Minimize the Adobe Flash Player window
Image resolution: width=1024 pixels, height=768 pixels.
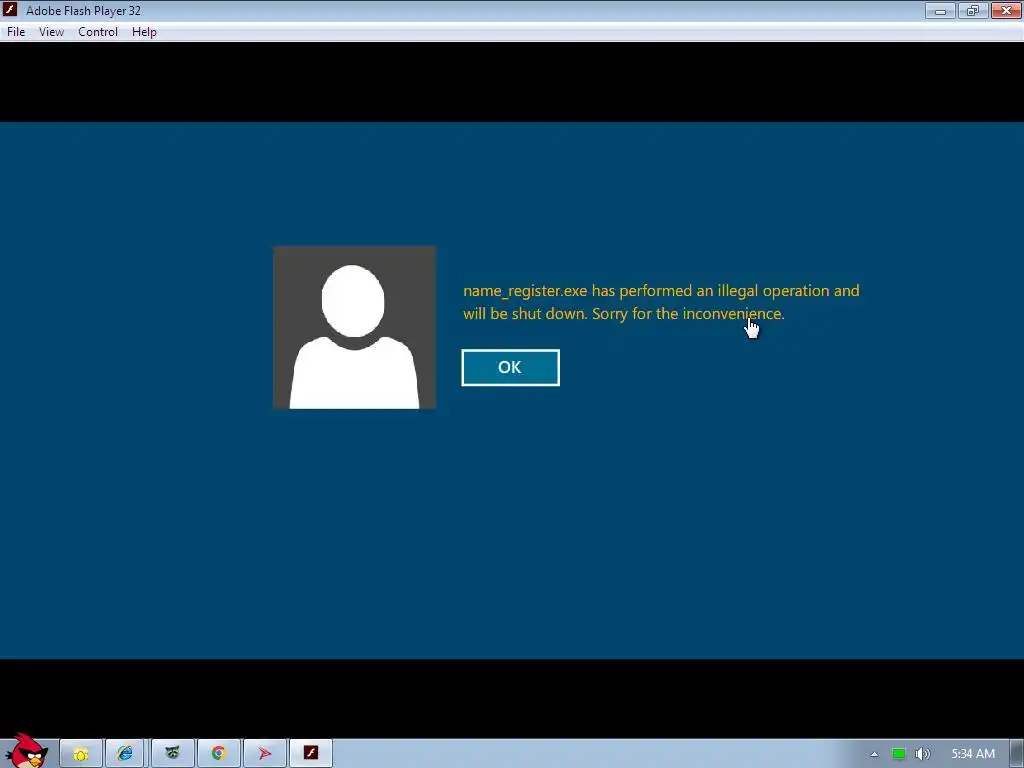point(940,10)
